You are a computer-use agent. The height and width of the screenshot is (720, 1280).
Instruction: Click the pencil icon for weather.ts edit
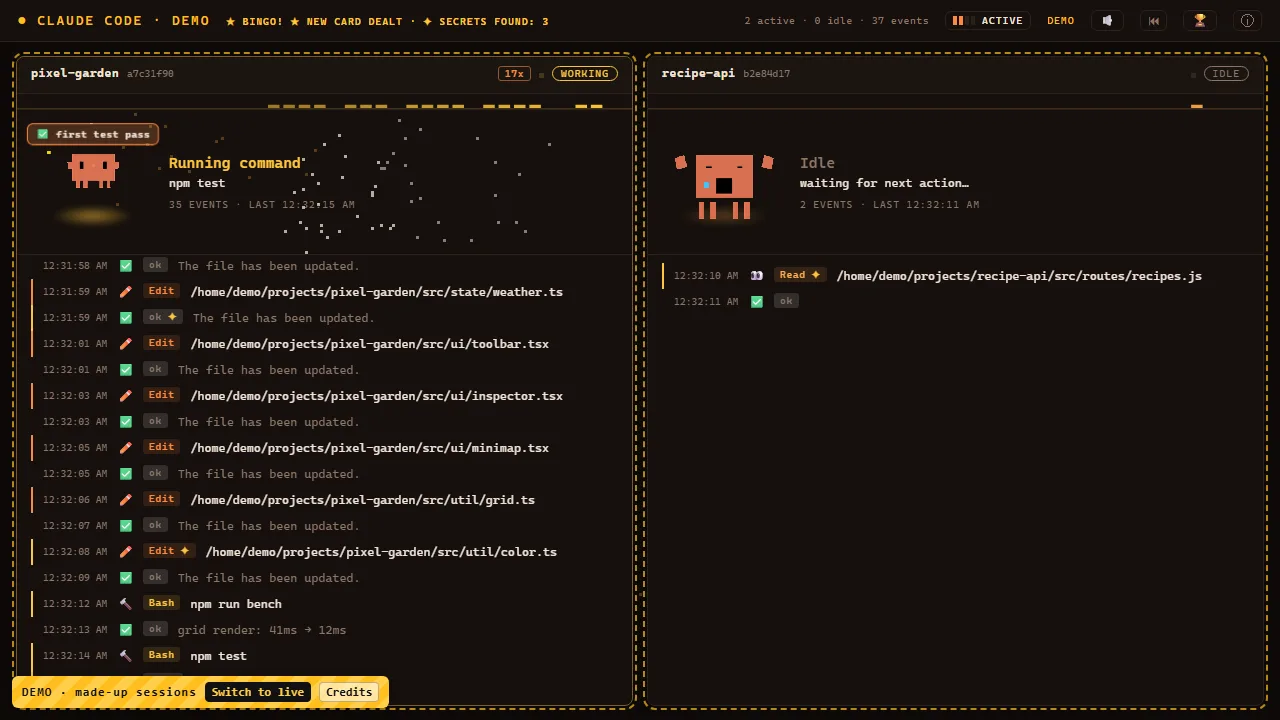point(126,292)
